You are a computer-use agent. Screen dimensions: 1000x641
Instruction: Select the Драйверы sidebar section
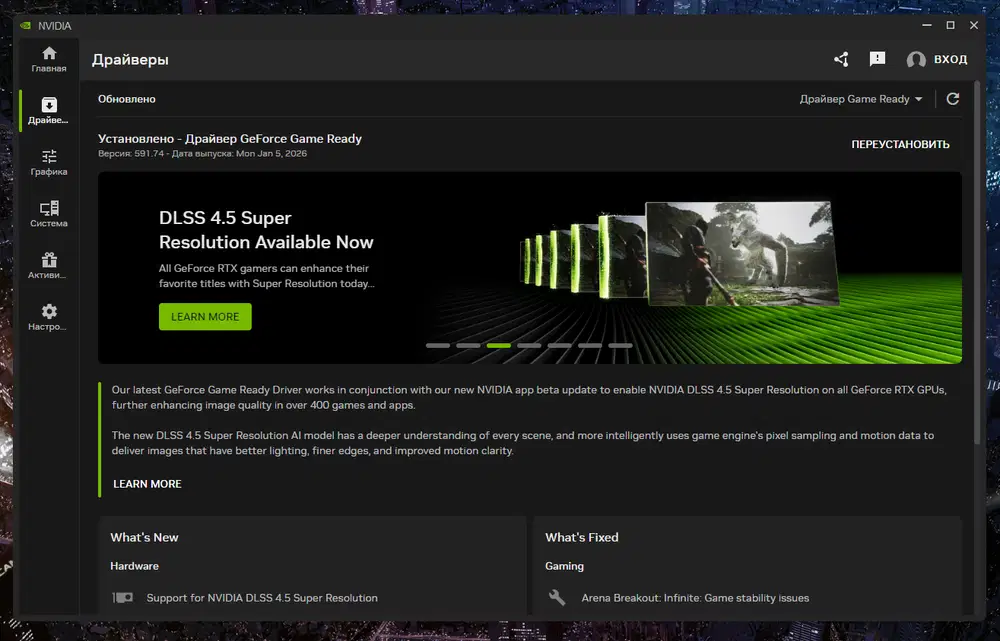[49, 111]
